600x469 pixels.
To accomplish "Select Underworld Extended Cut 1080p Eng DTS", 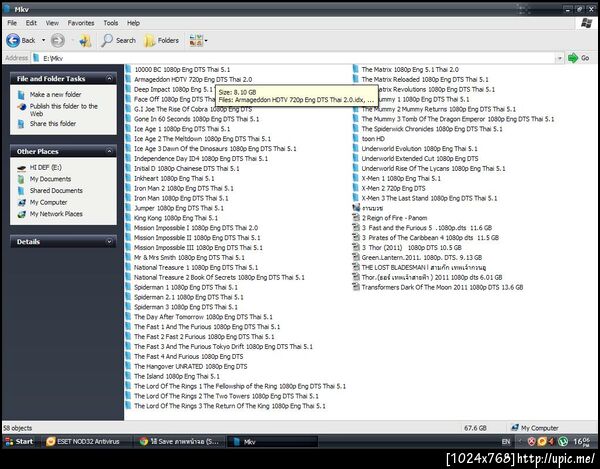I will [420, 158].
